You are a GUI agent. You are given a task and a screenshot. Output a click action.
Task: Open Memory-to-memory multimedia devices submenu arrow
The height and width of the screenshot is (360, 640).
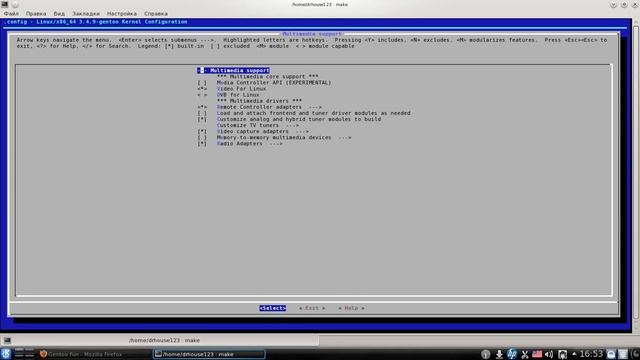344,138
